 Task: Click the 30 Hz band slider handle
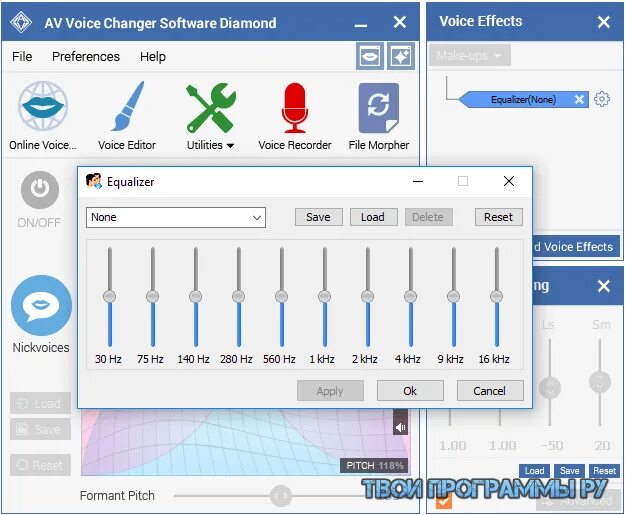pos(110,296)
